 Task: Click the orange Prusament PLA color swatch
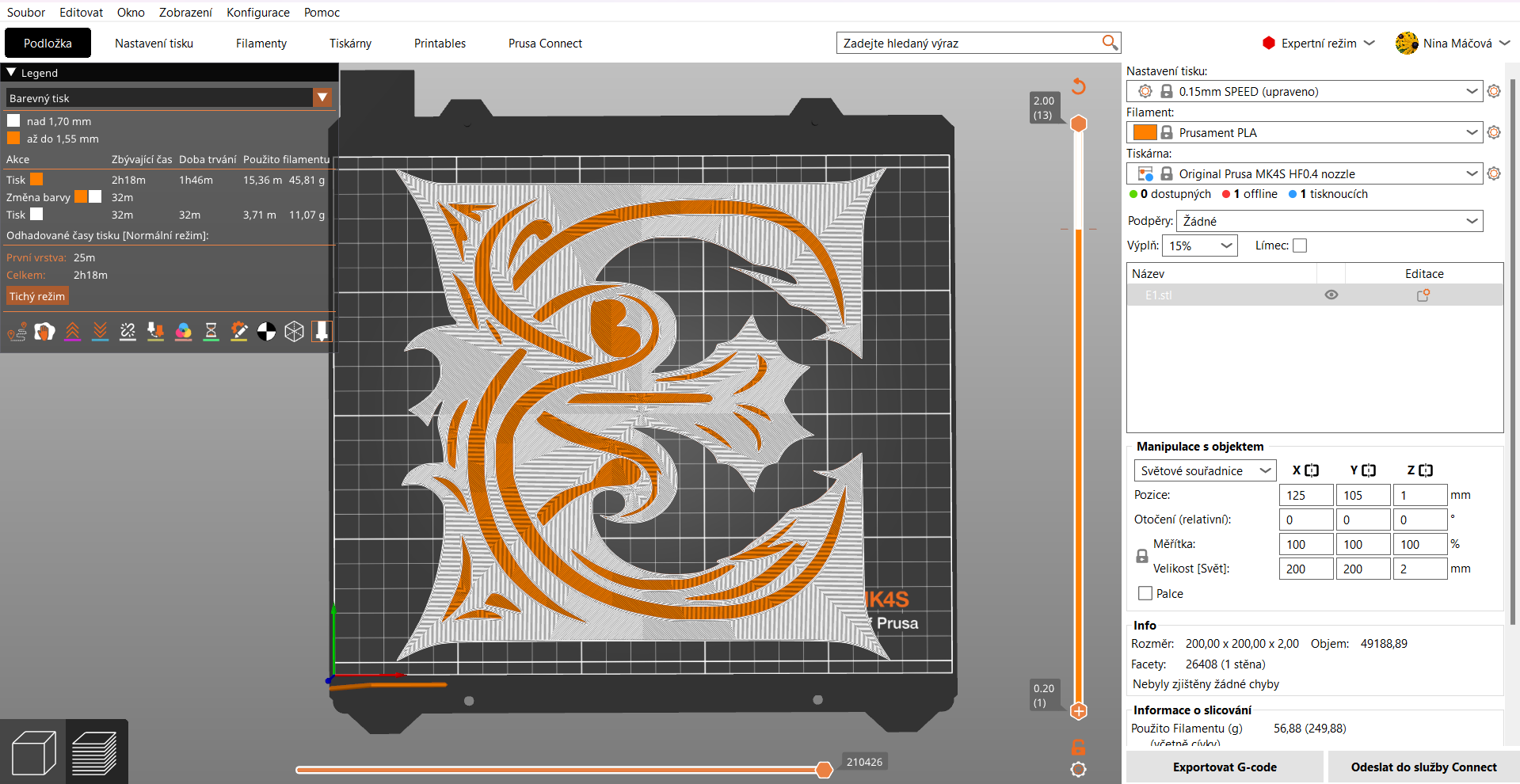[1145, 132]
